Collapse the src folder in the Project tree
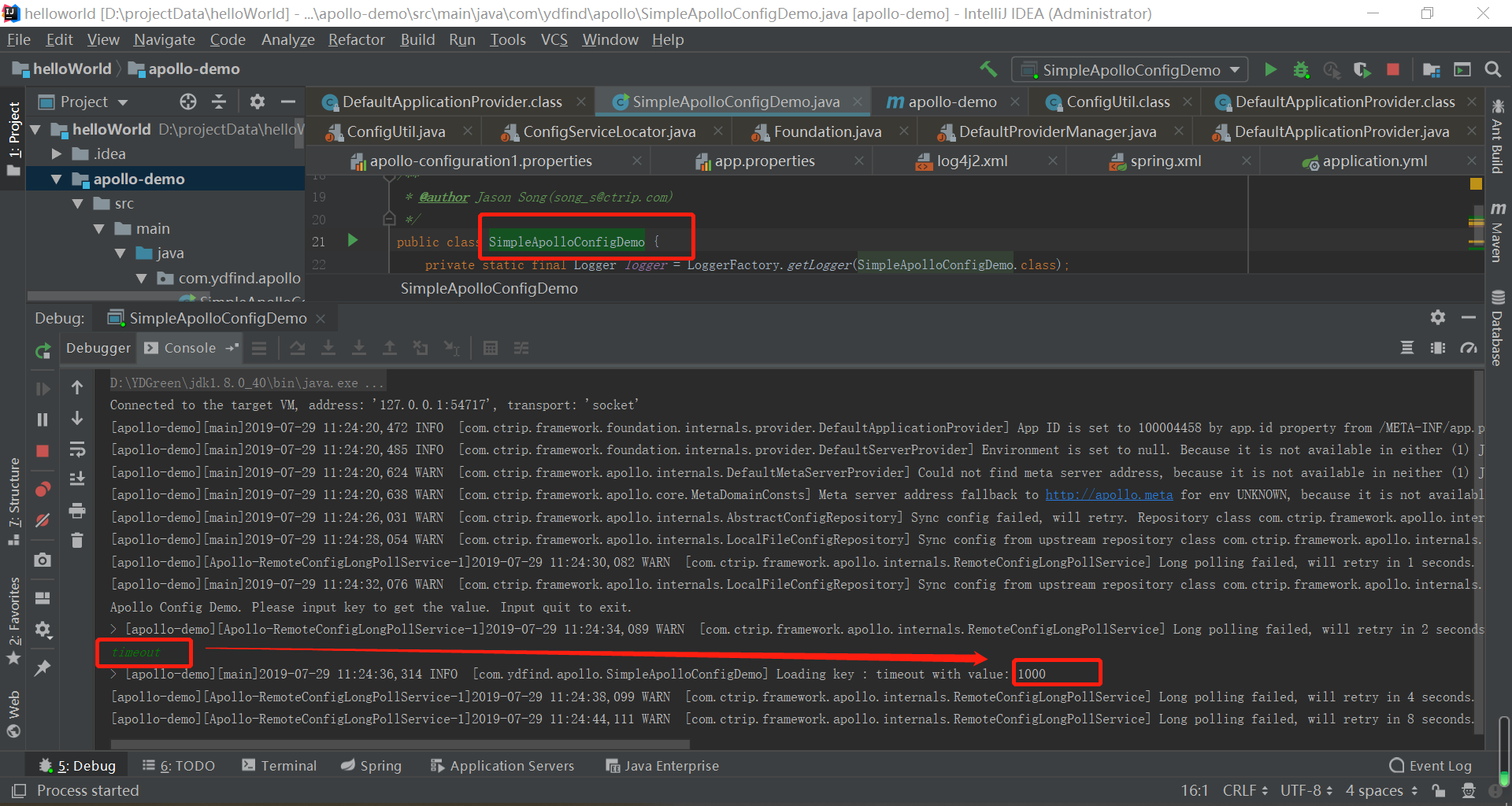 tap(77, 203)
